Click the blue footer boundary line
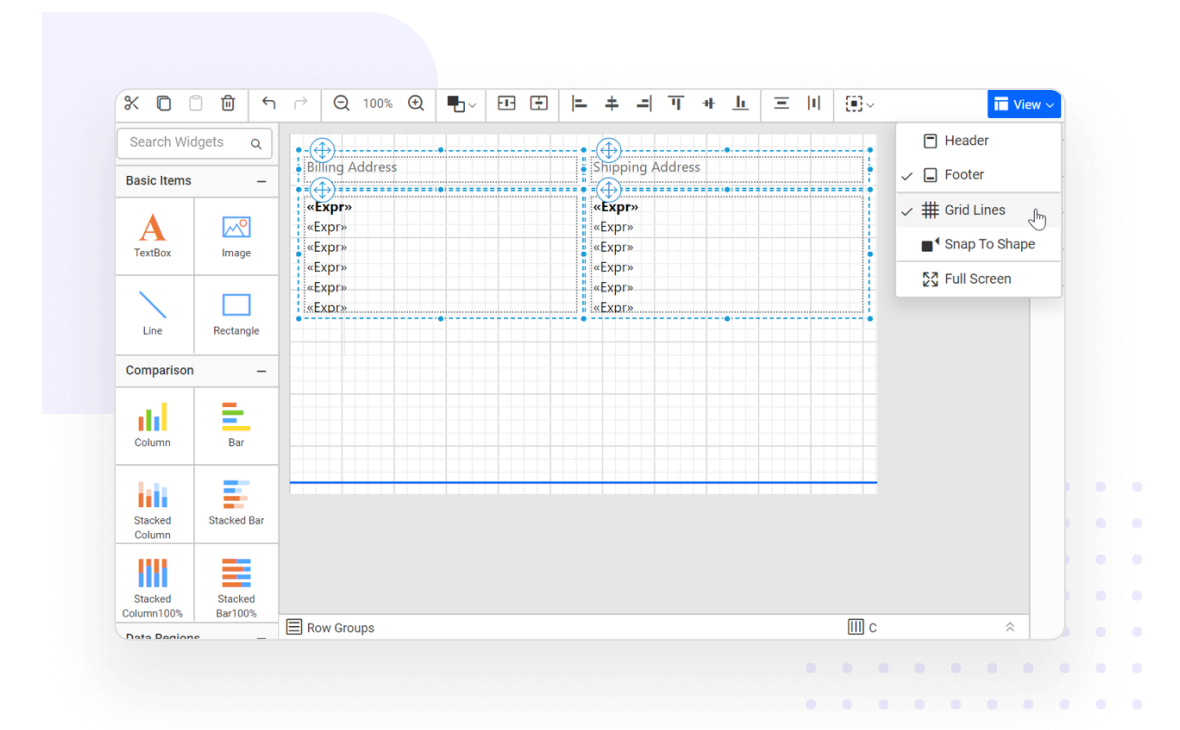The image size is (1180, 730). (x=583, y=482)
